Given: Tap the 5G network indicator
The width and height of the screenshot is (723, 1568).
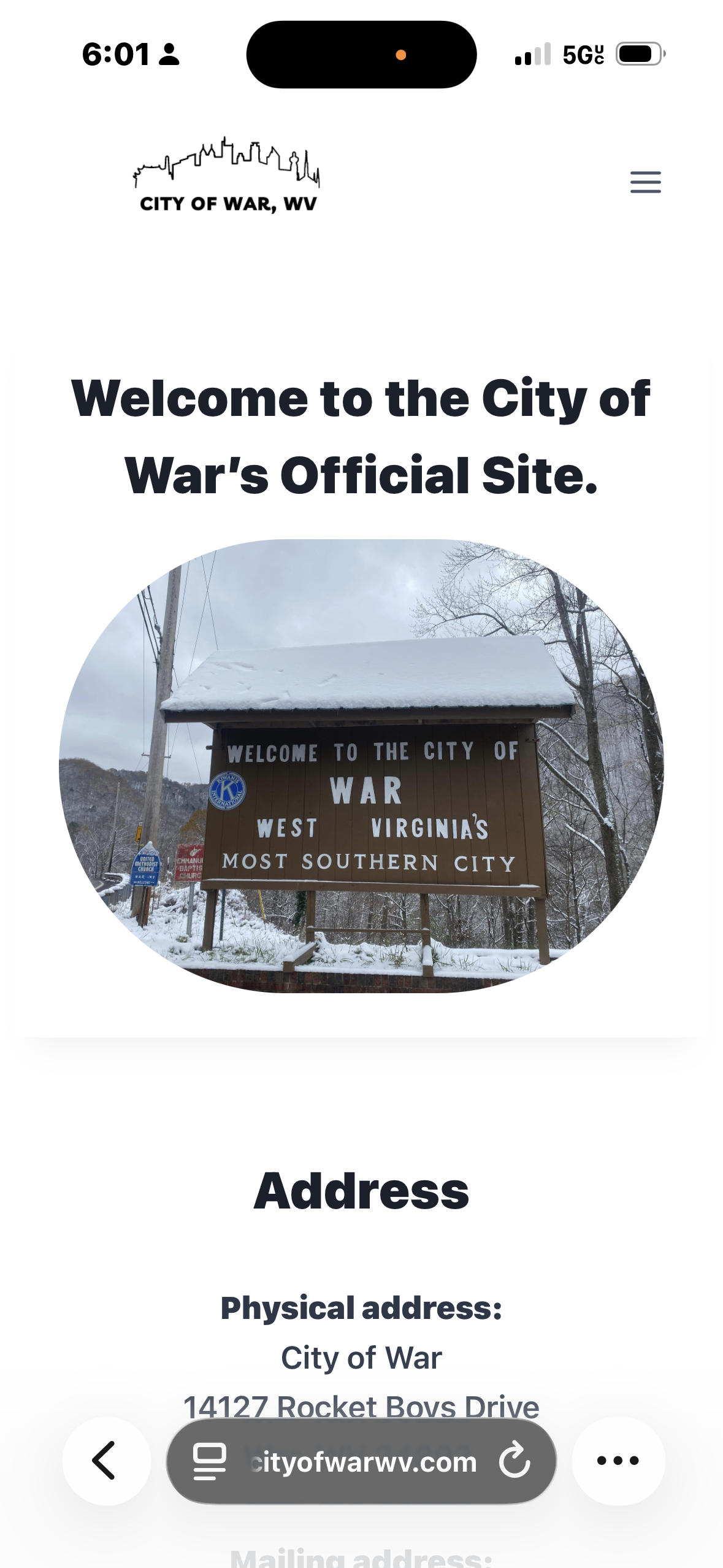Looking at the screenshot, I should pos(583,55).
